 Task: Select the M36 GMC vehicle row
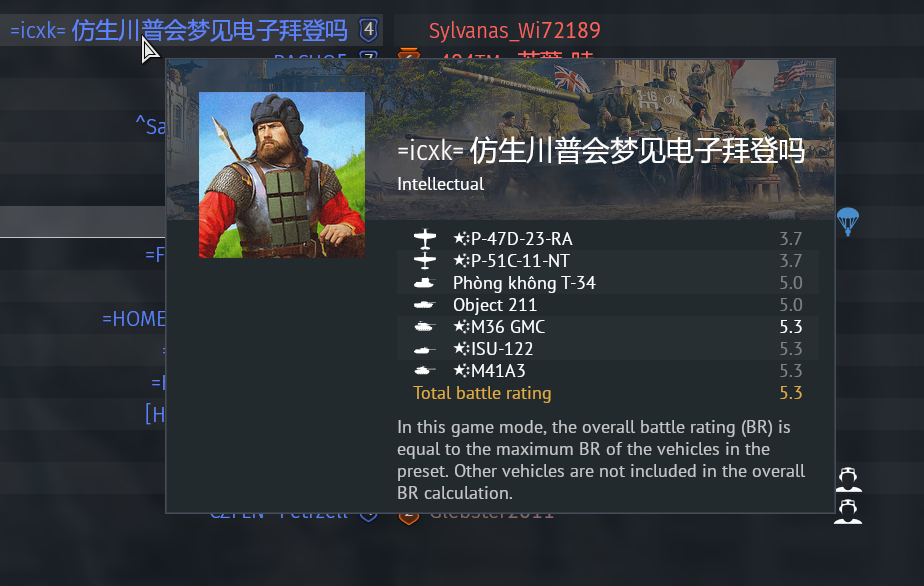pyautogui.click(x=608, y=327)
